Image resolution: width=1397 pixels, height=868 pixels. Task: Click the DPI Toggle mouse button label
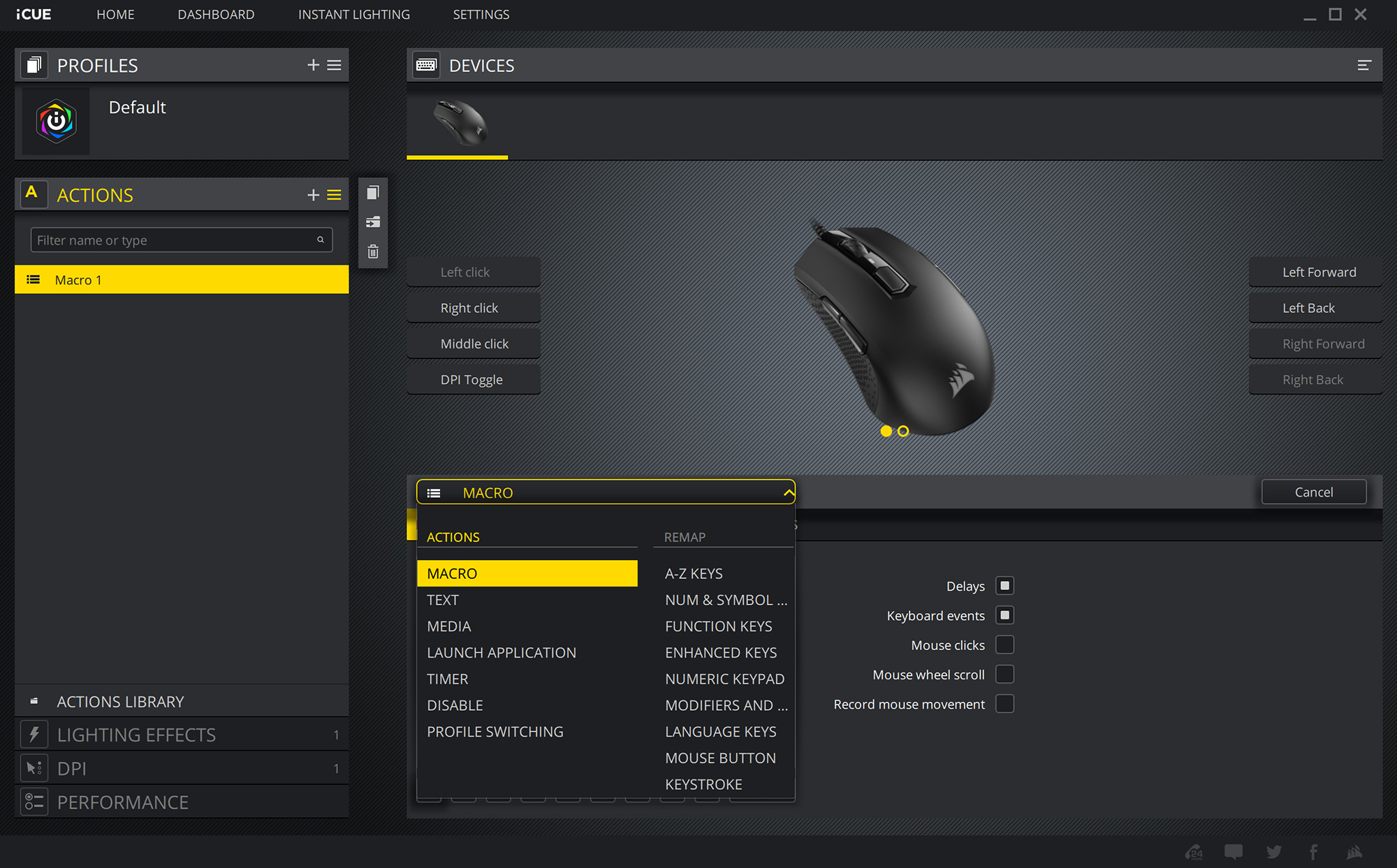(472, 380)
